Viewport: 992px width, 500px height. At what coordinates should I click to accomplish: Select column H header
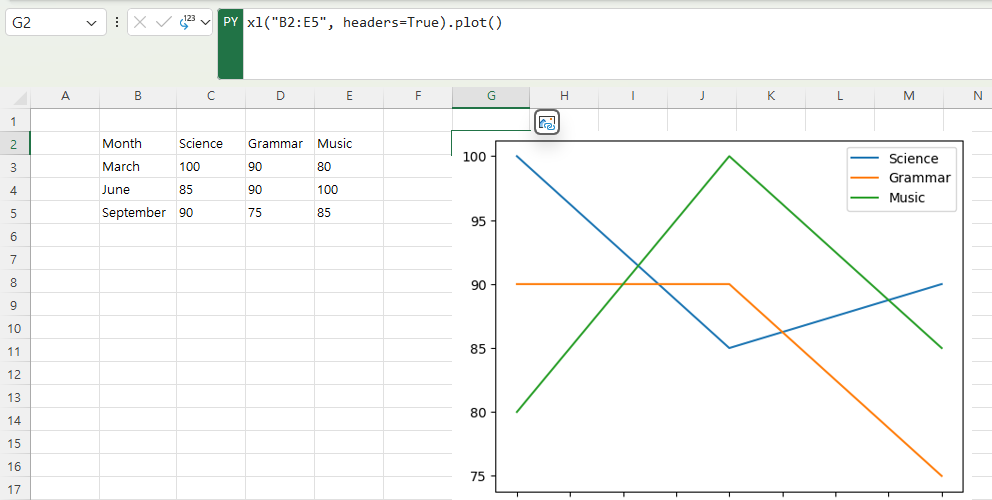coord(564,96)
